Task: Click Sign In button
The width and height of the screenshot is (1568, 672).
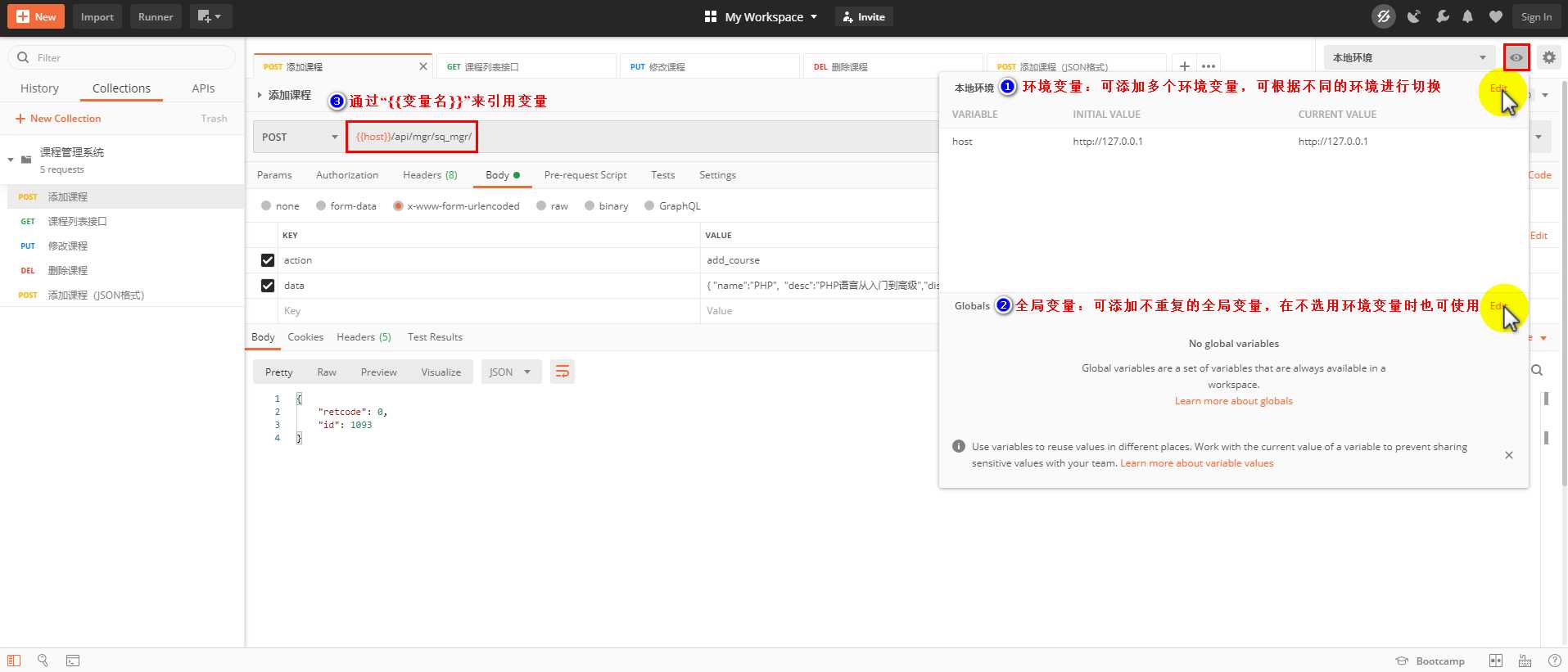Action: pos(1536,16)
